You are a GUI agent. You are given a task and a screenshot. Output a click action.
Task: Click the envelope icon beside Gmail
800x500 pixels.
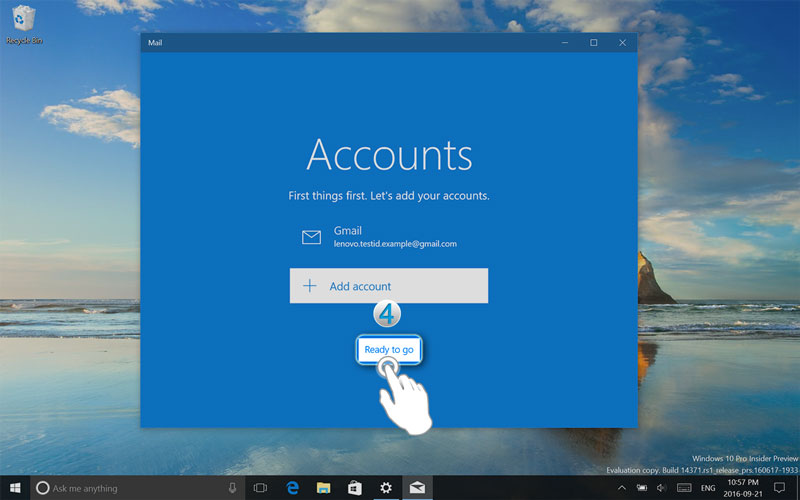coord(311,237)
